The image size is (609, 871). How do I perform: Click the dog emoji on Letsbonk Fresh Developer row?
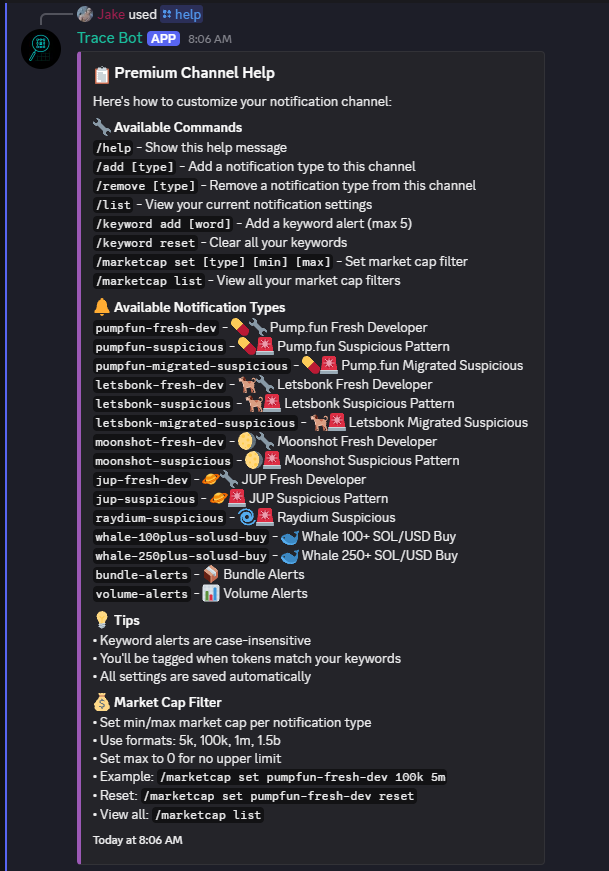click(247, 384)
